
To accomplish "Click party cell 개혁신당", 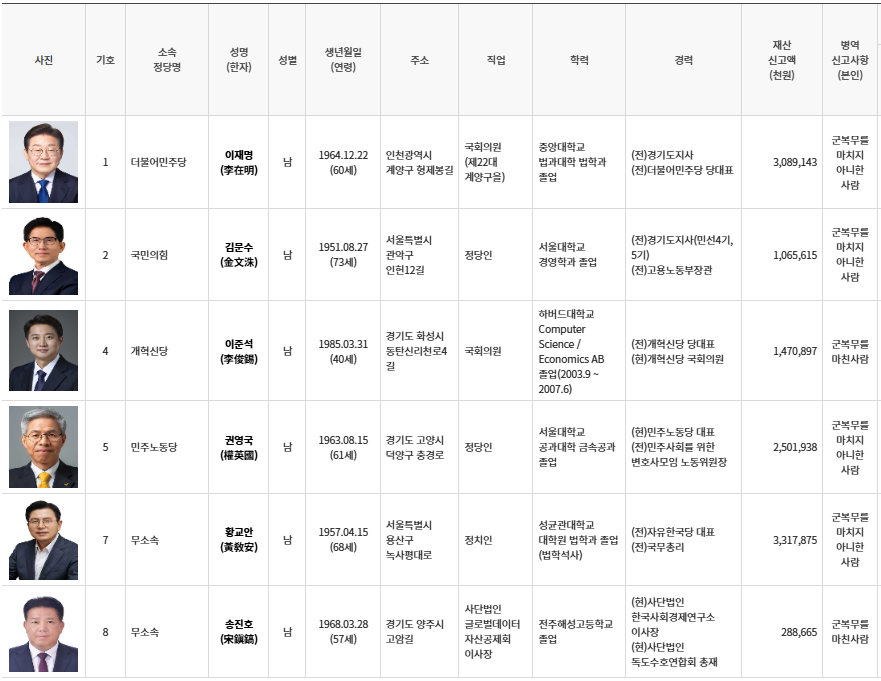I will [149, 351].
